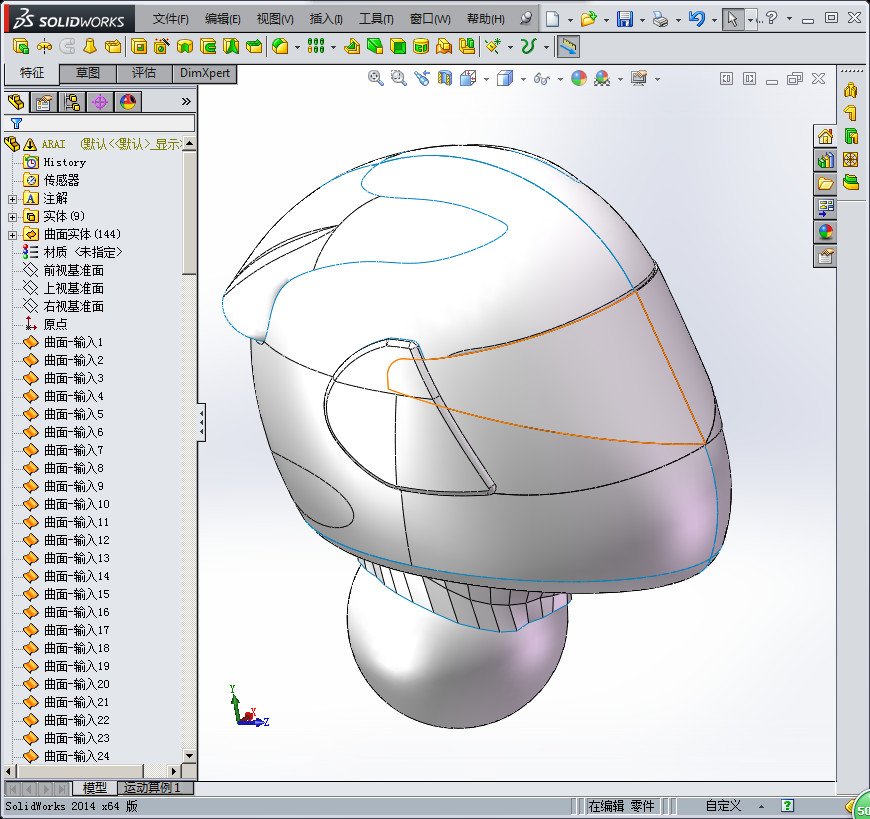Open the PropertyManager tab icon

pos(43,102)
